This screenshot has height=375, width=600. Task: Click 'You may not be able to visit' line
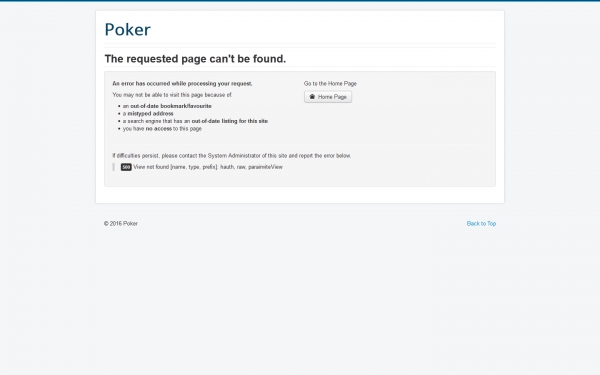tap(172, 95)
